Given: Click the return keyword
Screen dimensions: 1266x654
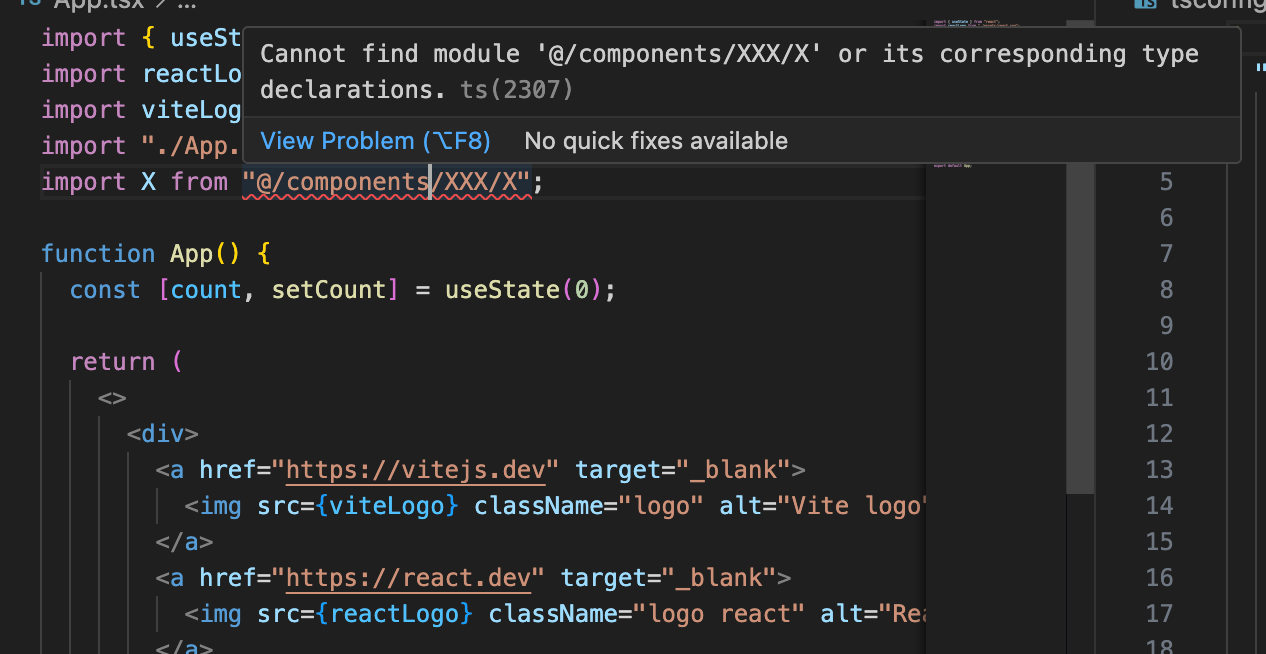Looking at the screenshot, I should (112, 362).
